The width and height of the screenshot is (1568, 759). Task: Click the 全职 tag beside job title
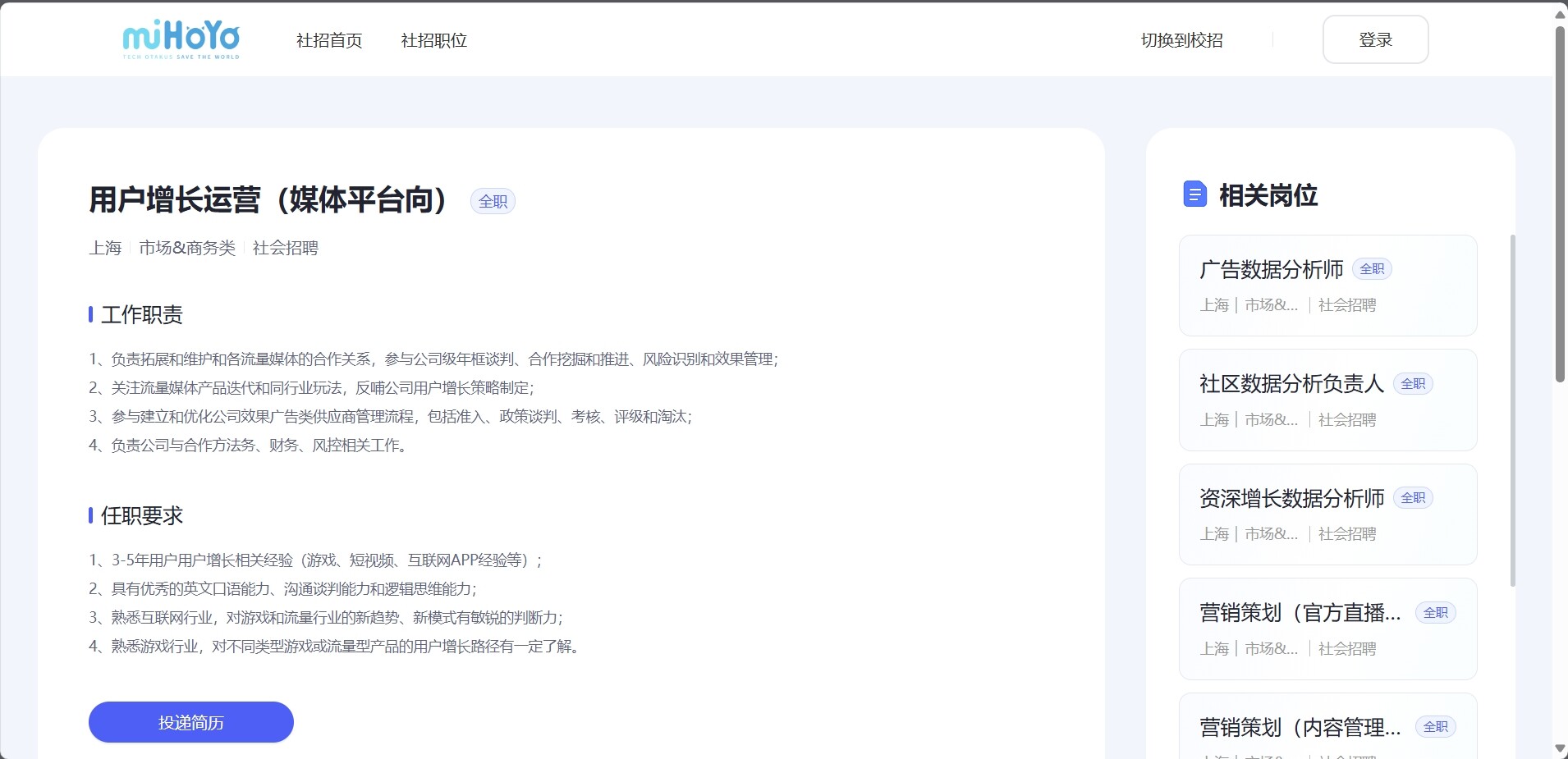coord(493,202)
